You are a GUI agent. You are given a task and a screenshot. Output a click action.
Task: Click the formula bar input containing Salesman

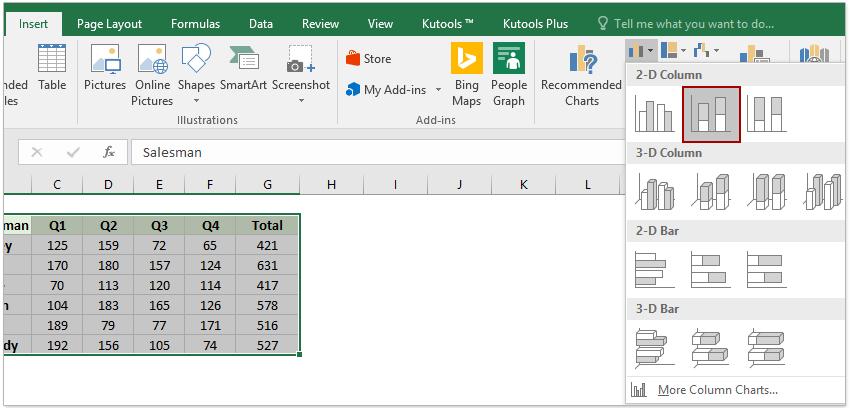(x=380, y=152)
